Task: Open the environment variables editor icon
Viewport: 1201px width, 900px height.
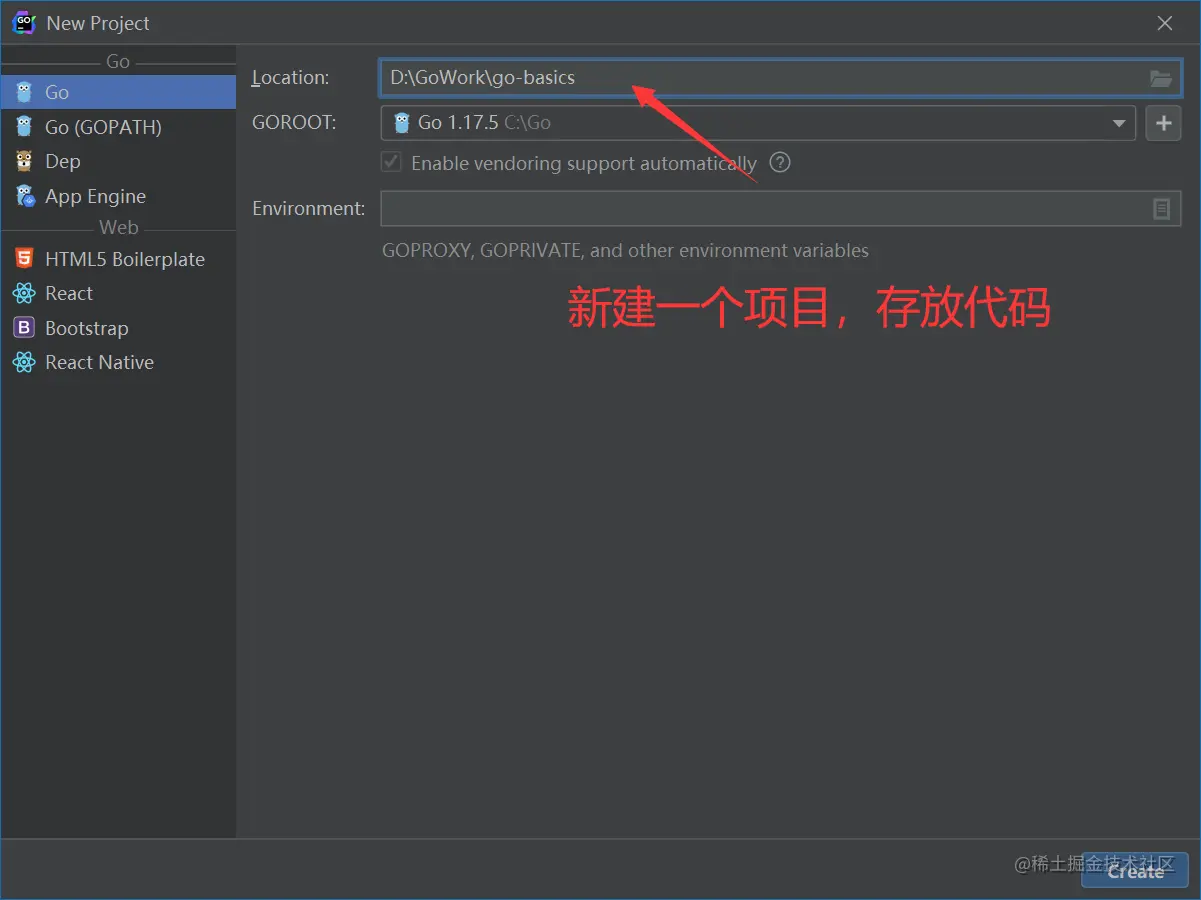Action: tap(1161, 209)
